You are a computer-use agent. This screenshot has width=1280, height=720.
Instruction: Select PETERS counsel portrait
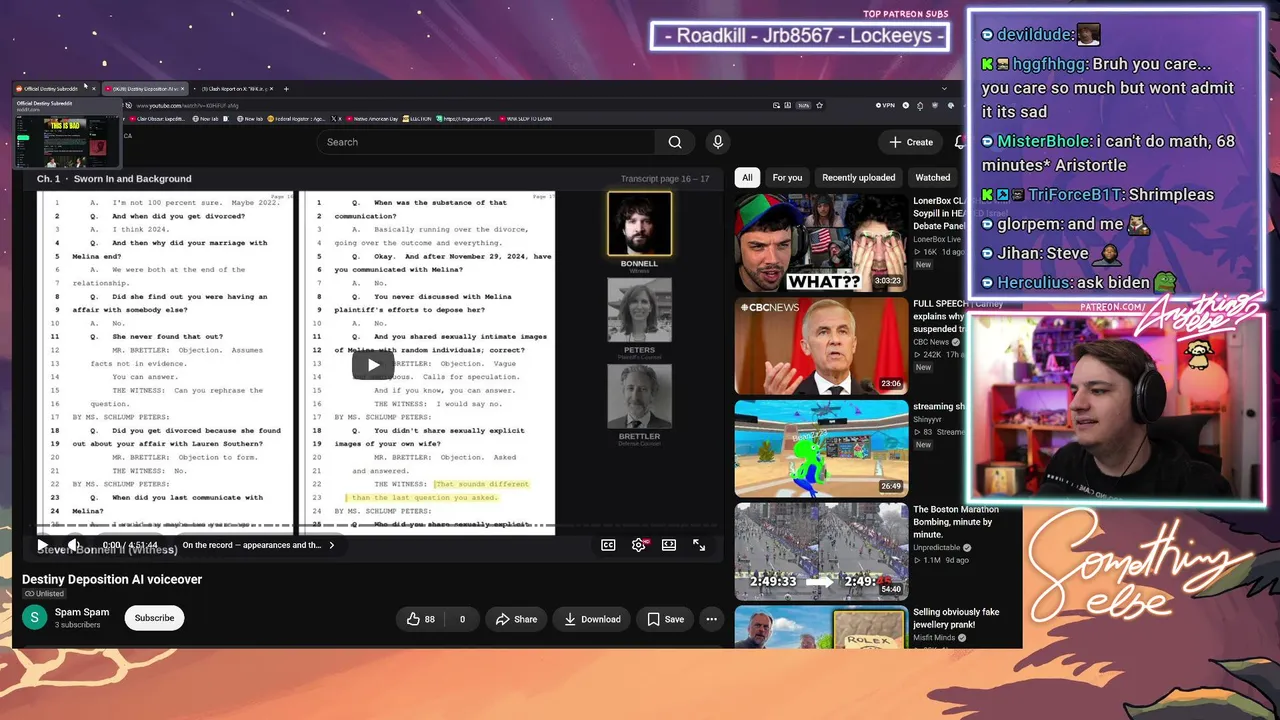(639, 310)
